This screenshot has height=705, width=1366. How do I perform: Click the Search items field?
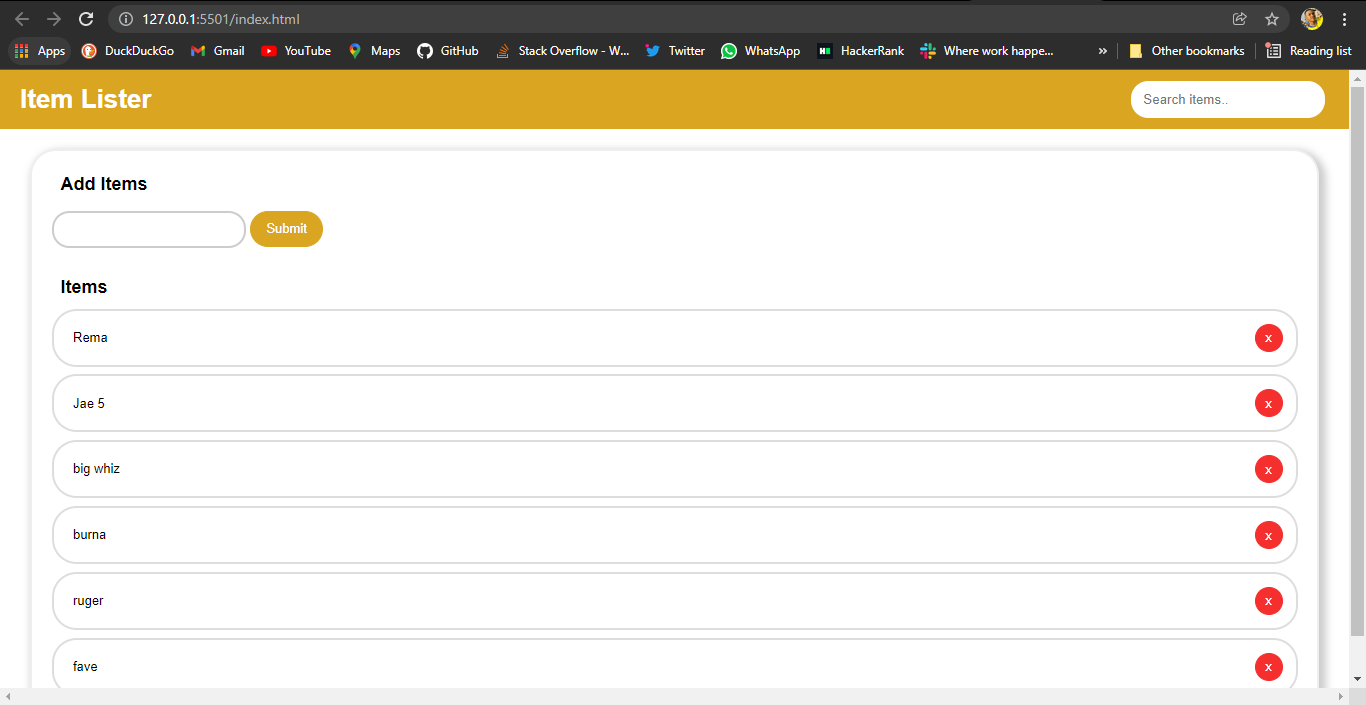1228,99
